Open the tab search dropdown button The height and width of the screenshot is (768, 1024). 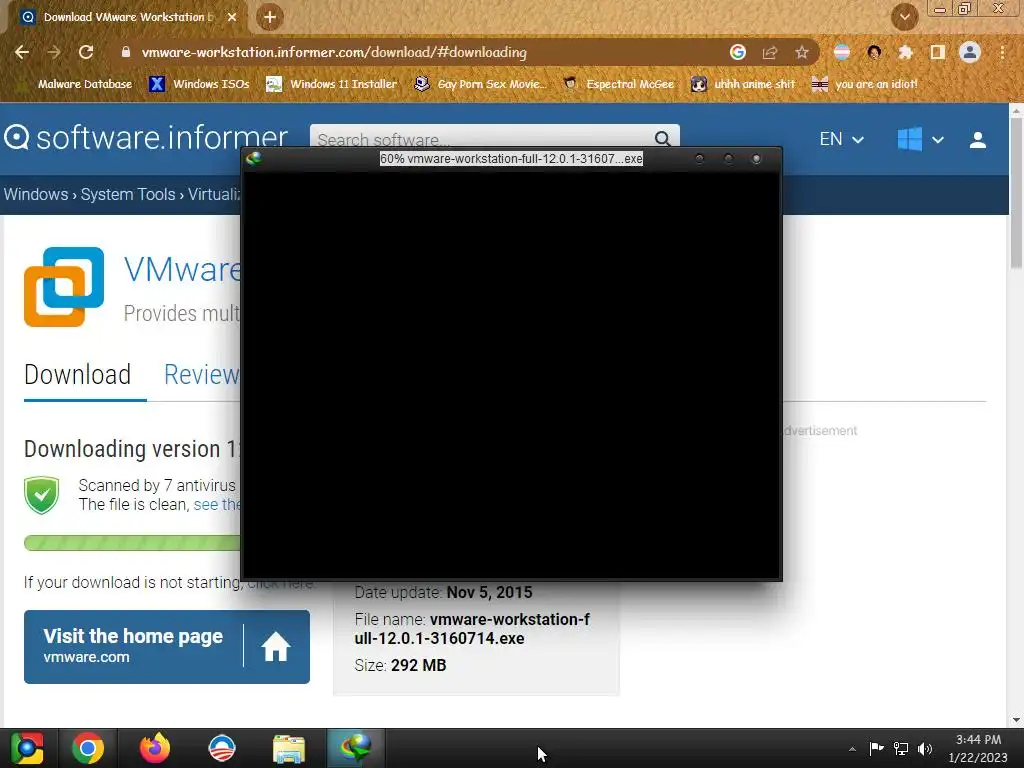[x=905, y=17]
